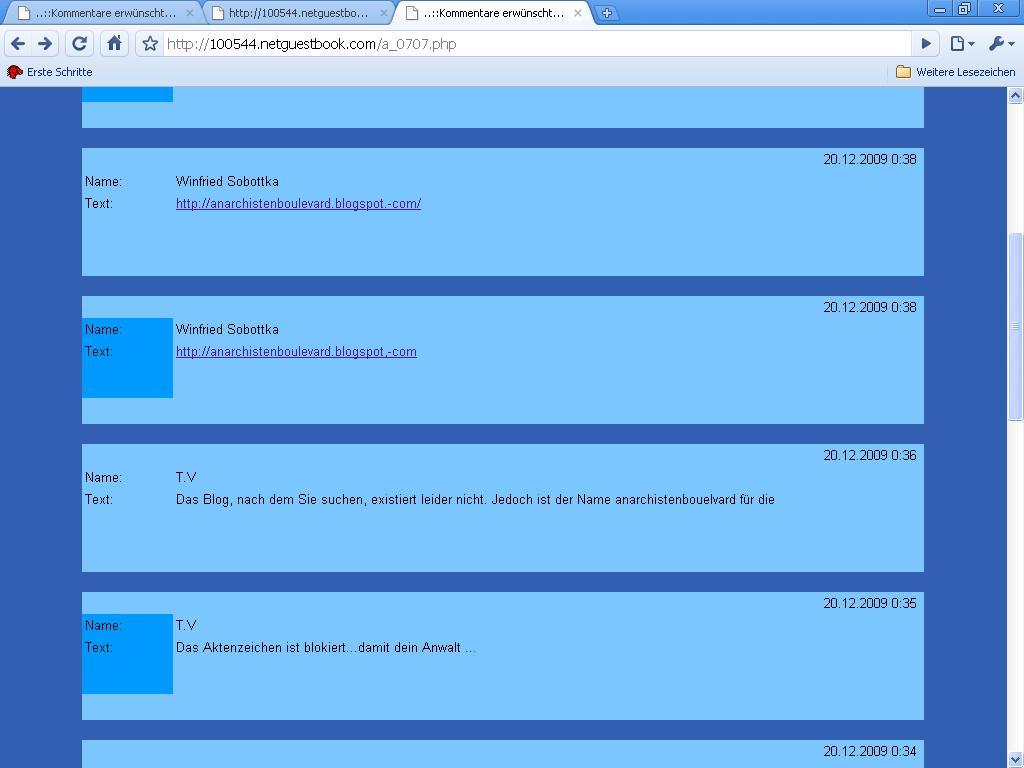This screenshot has height=768, width=1024.
Task: Open the Weitere Lesezeichen folder
Action: click(955, 72)
